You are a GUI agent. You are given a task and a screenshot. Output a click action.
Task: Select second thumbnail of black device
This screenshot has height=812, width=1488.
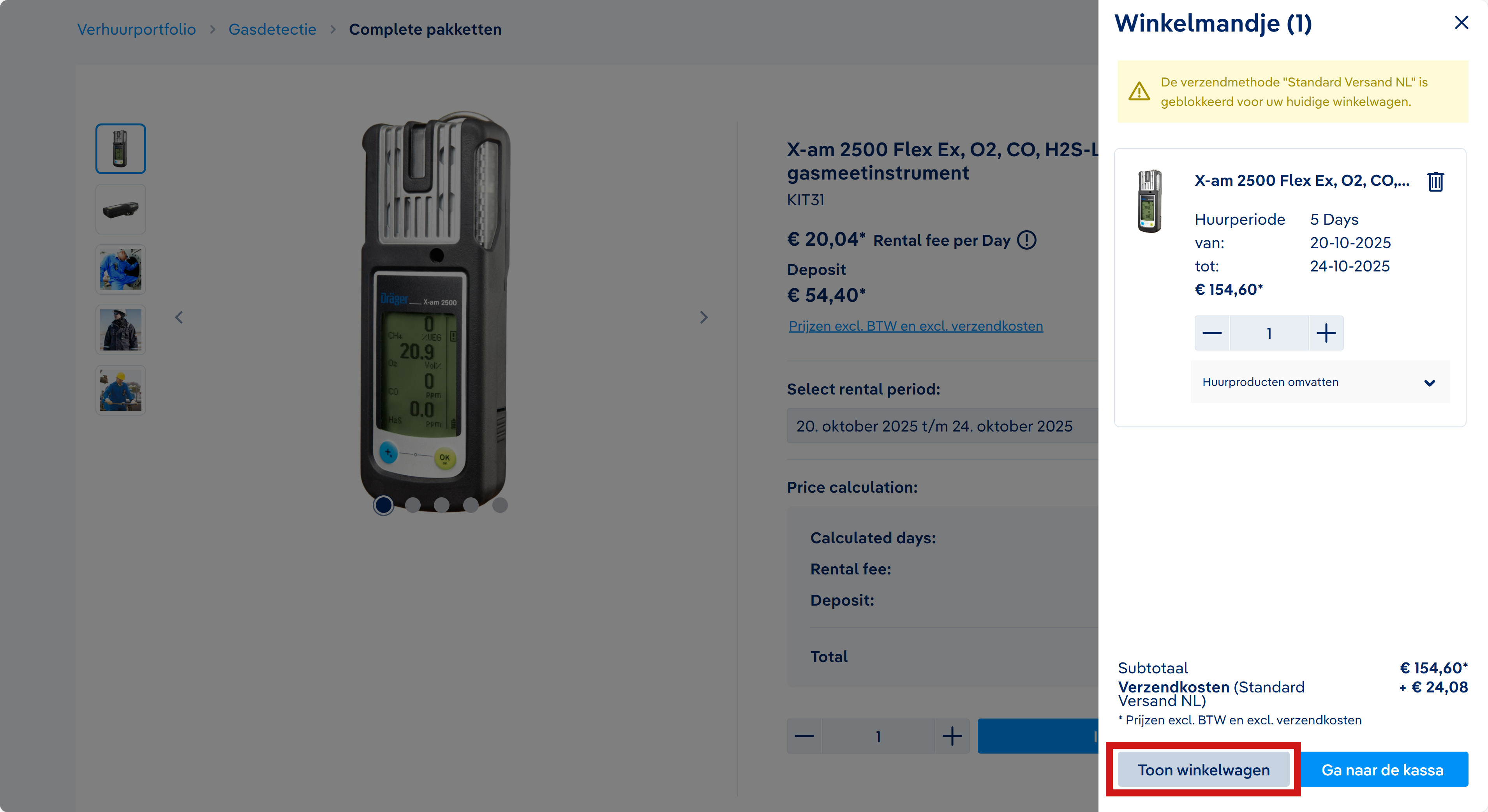click(x=120, y=209)
